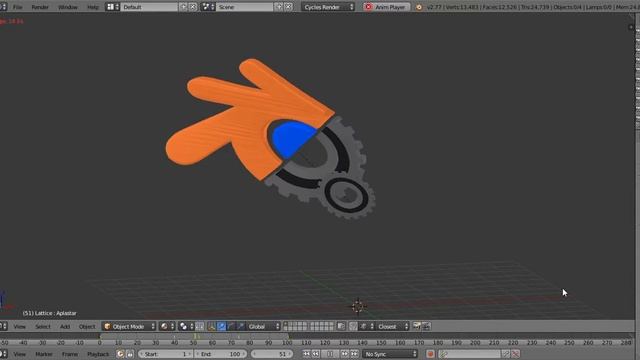The image size is (640, 360).
Task: Open the Object Mode dropdown
Action: [x=129, y=326]
